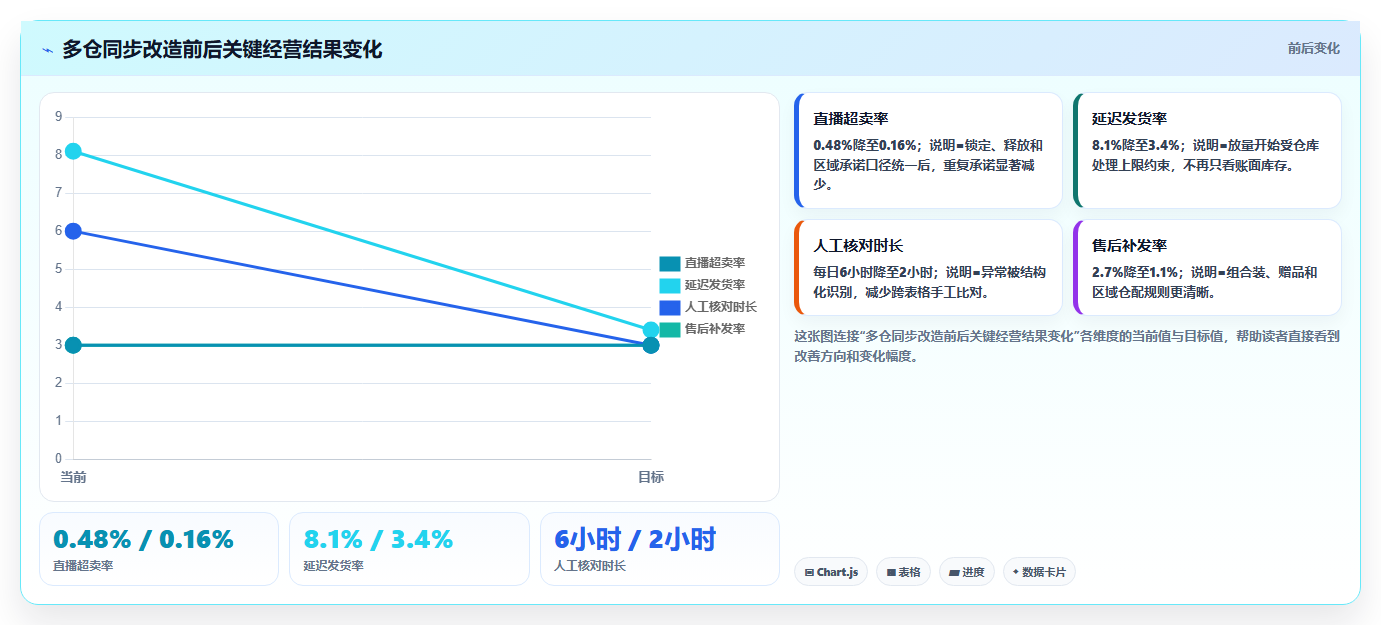Click the blue 人工核对时长 data point at 当前
This screenshot has height=625, width=1381.
[x=73, y=231]
